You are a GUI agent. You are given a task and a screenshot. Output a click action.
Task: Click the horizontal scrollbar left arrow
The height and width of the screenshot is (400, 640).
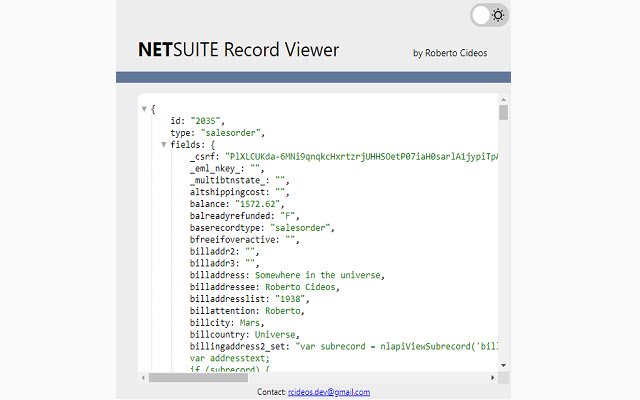click(143, 378)
